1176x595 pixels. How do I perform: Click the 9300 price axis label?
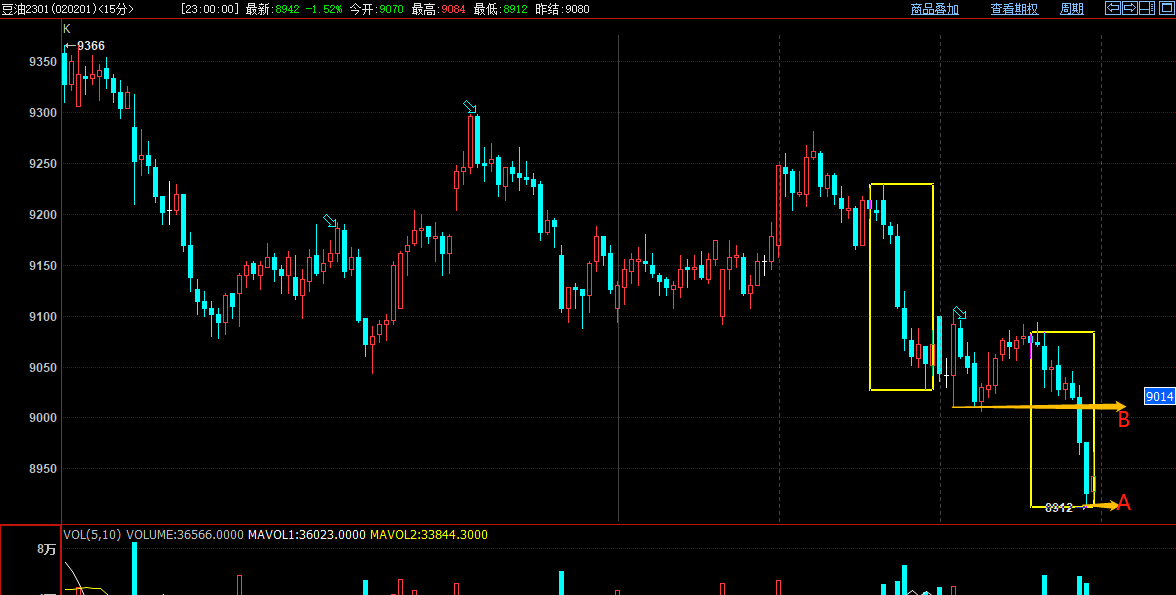tap(43, 113)
